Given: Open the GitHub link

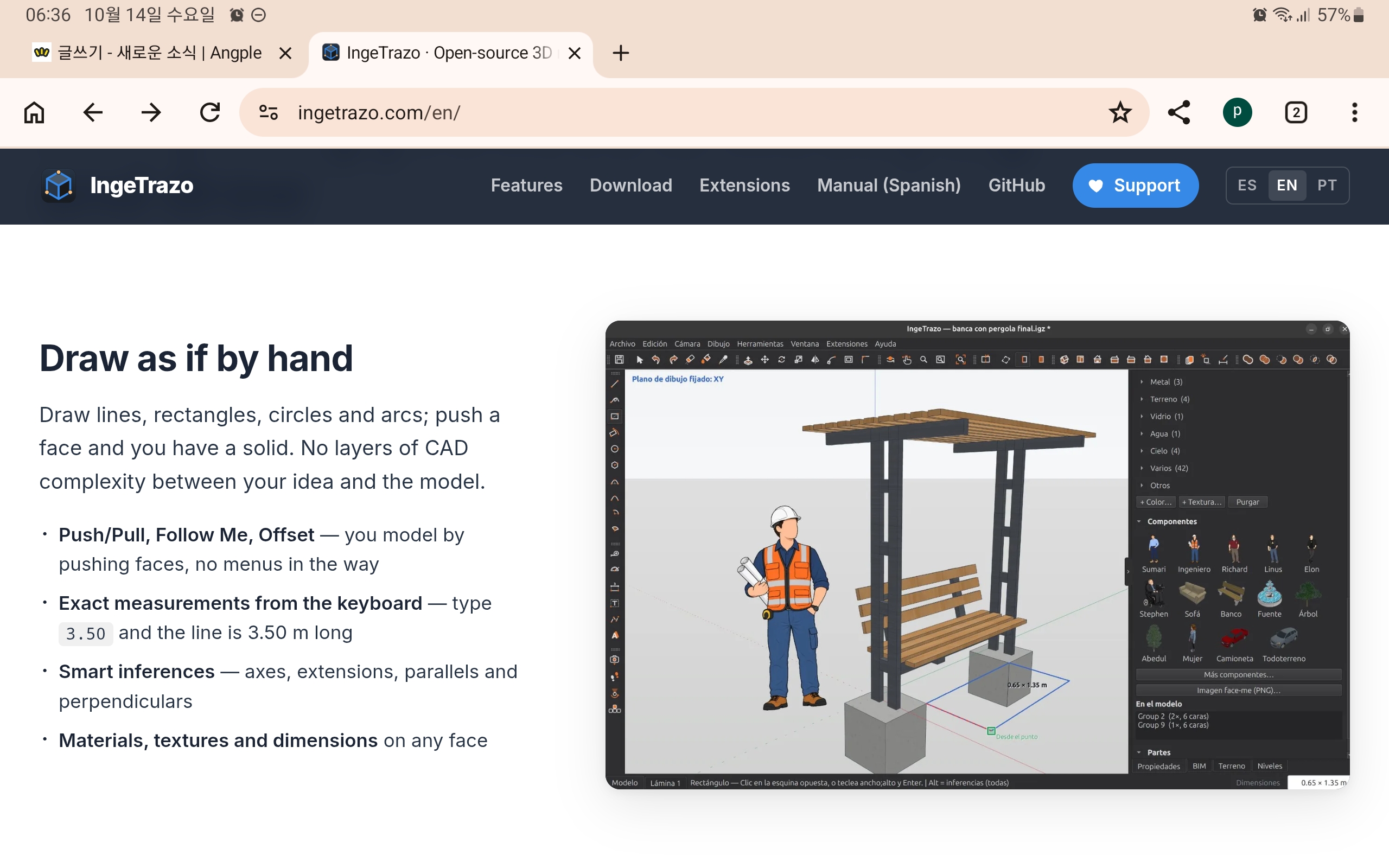Looking at the screenshot, I should [x=1016, y=186].
